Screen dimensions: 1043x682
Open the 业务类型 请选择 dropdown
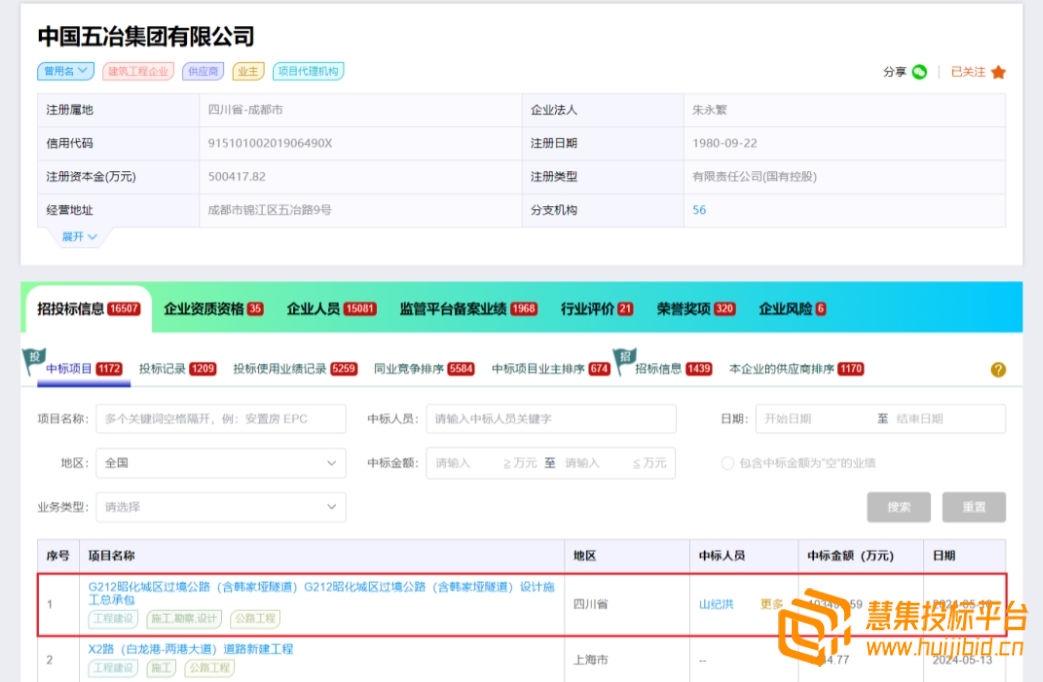221,507
